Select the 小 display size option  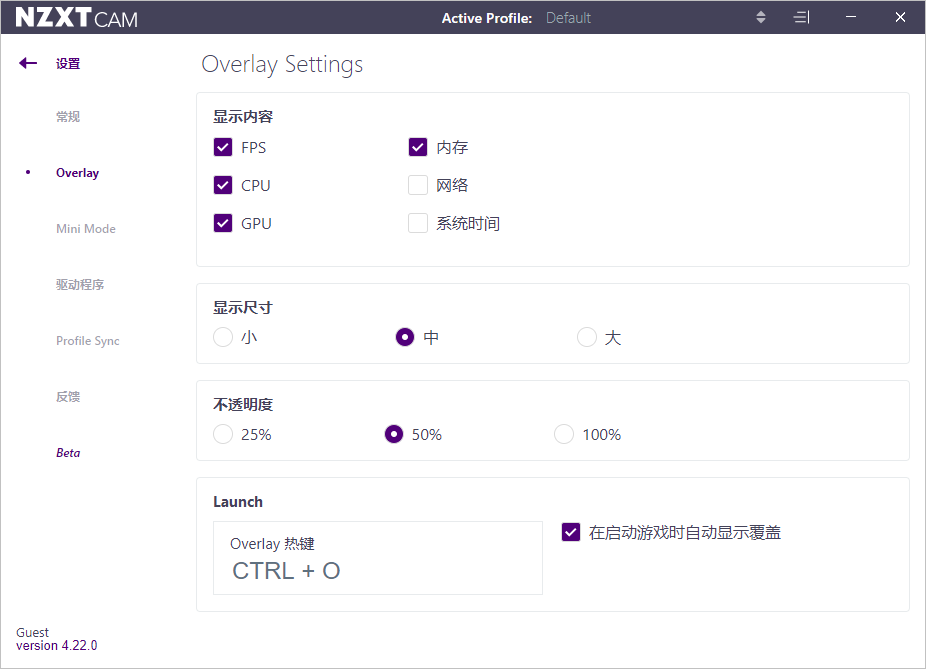[223, 337]
